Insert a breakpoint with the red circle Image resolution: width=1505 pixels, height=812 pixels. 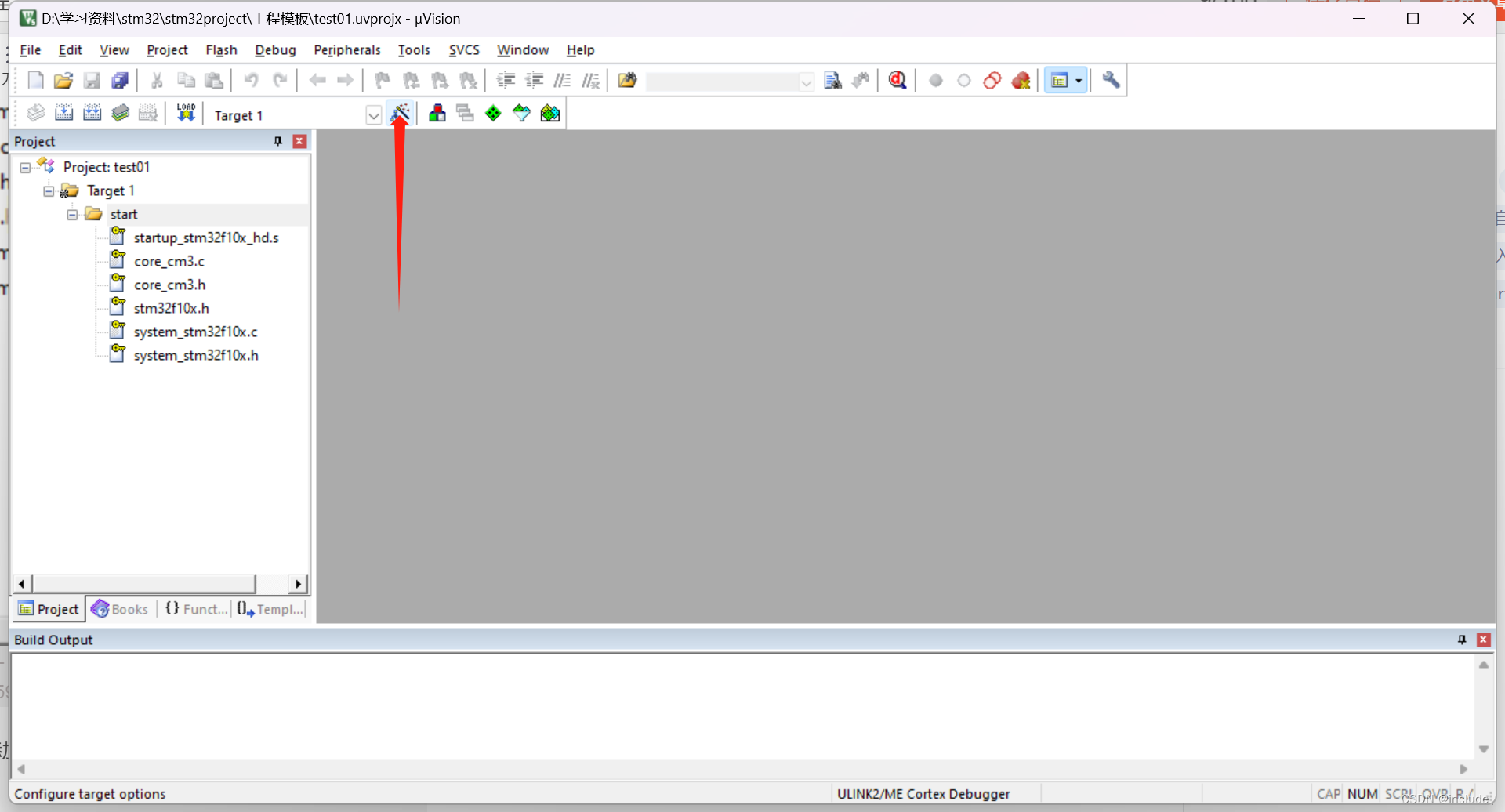[x=935, y=81]
